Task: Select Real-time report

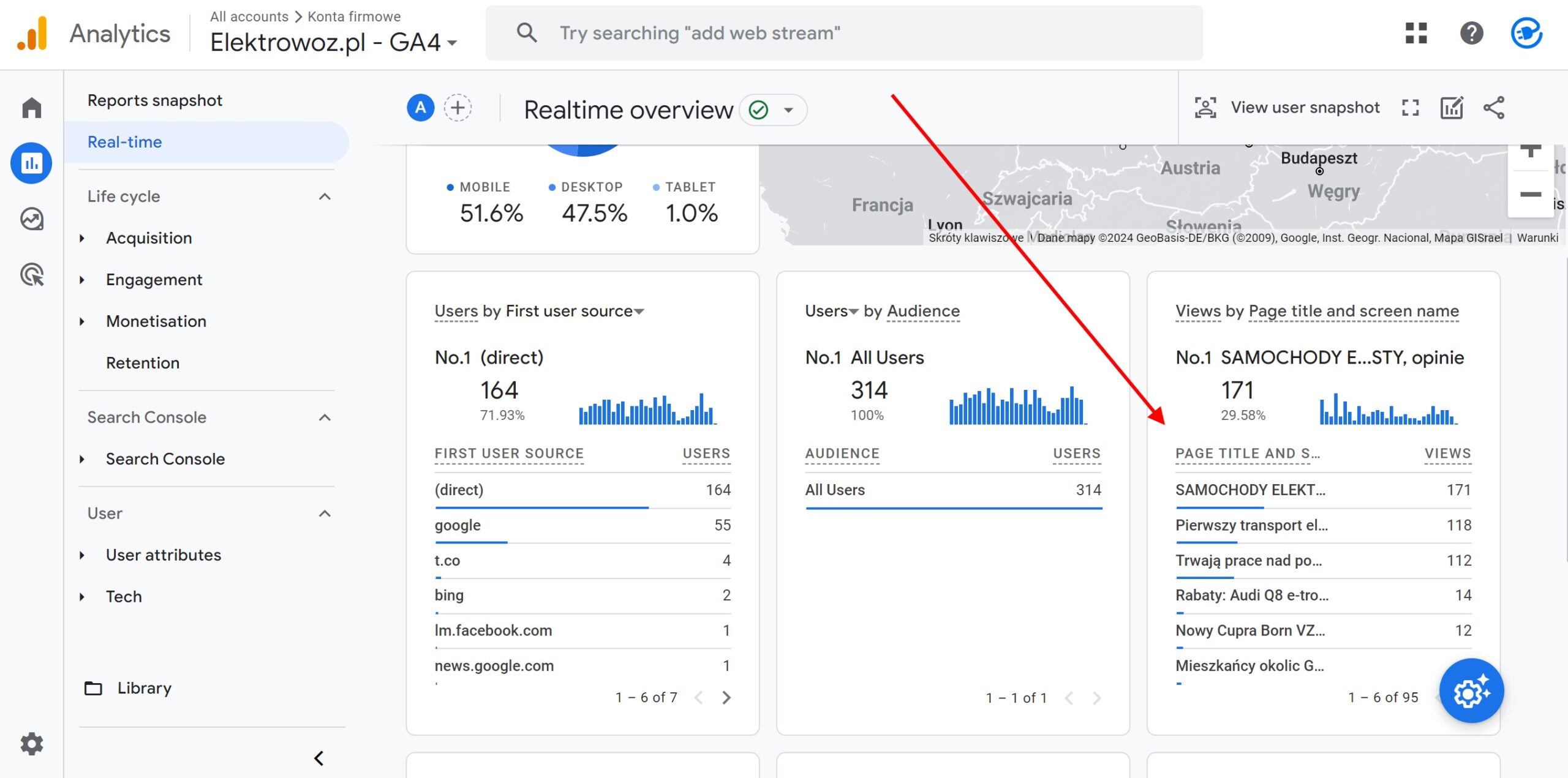Action: click(206, 142)
